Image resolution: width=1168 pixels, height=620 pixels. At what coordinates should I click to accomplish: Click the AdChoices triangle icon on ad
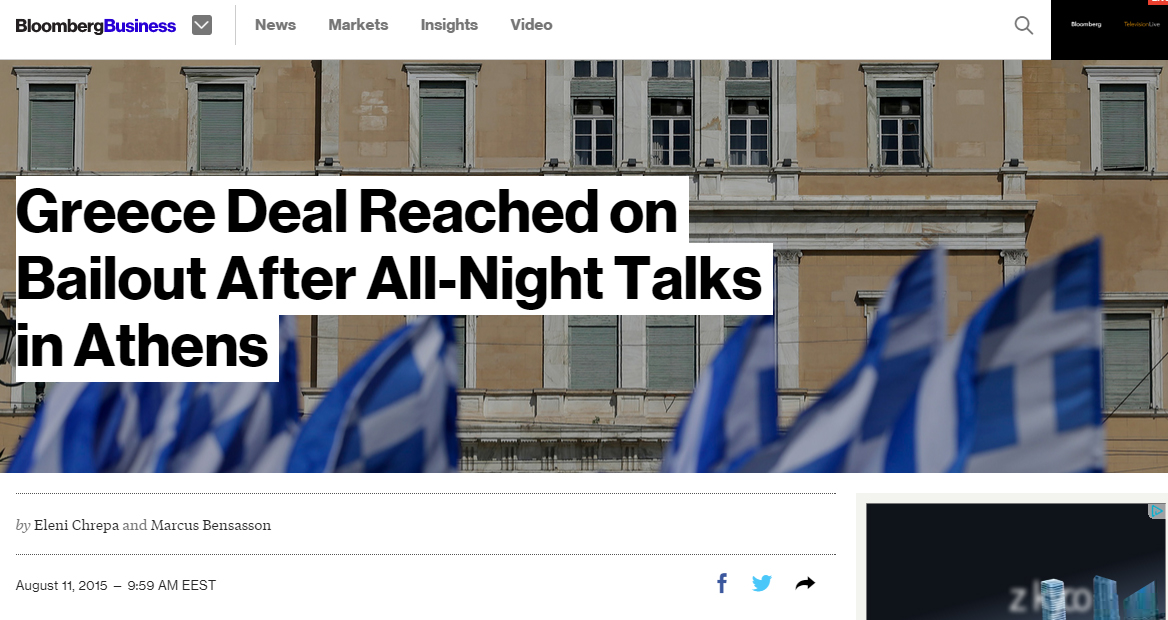(1157, 511)
